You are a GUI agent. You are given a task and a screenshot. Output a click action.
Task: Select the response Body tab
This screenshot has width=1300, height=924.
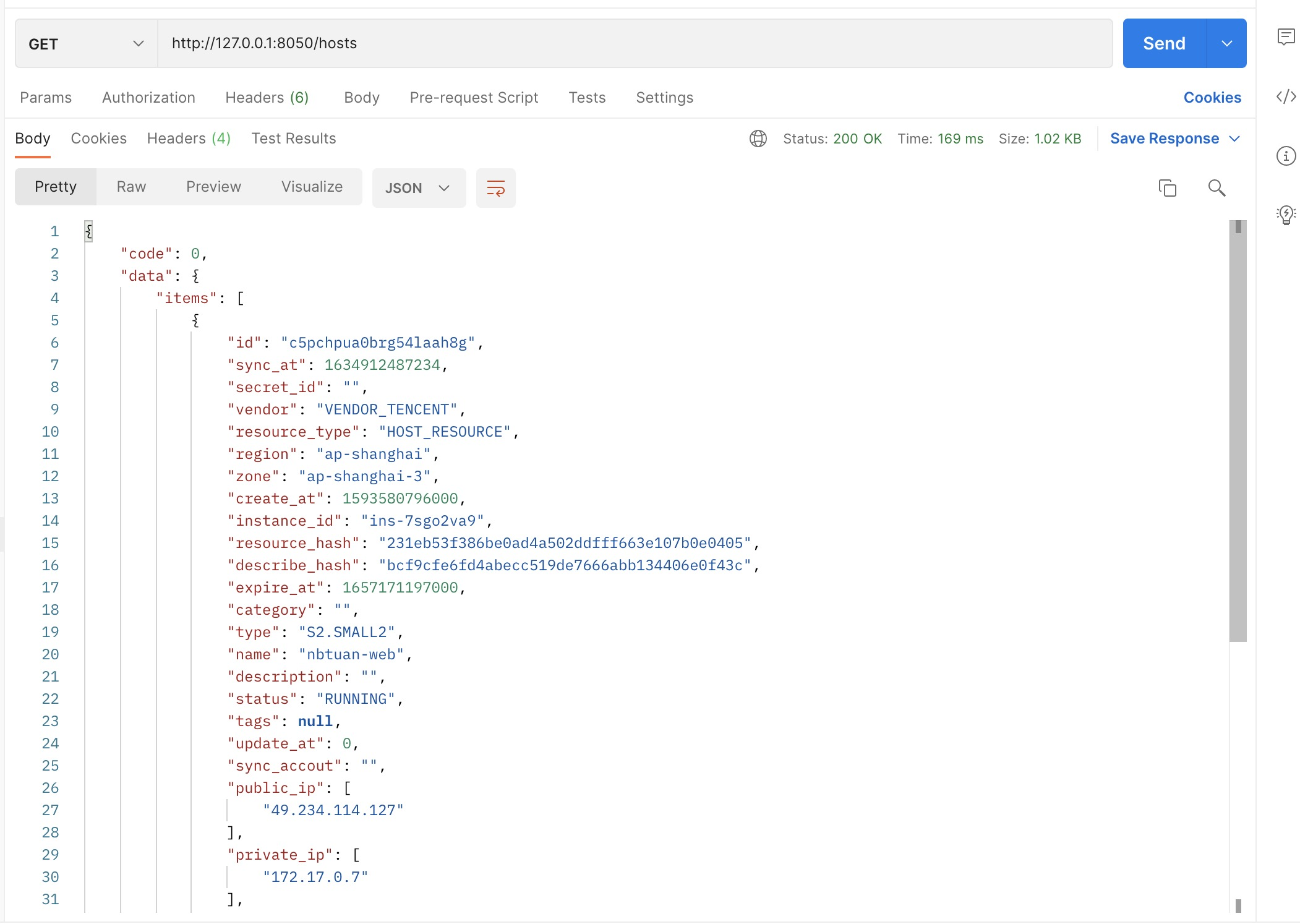click(x=33, y=139)
